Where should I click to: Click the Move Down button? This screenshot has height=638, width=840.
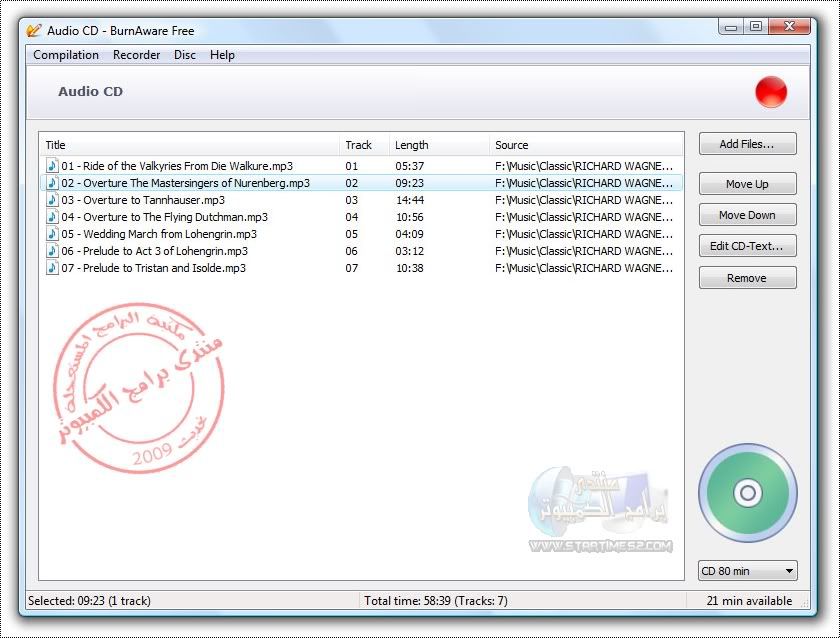point(747,215)
